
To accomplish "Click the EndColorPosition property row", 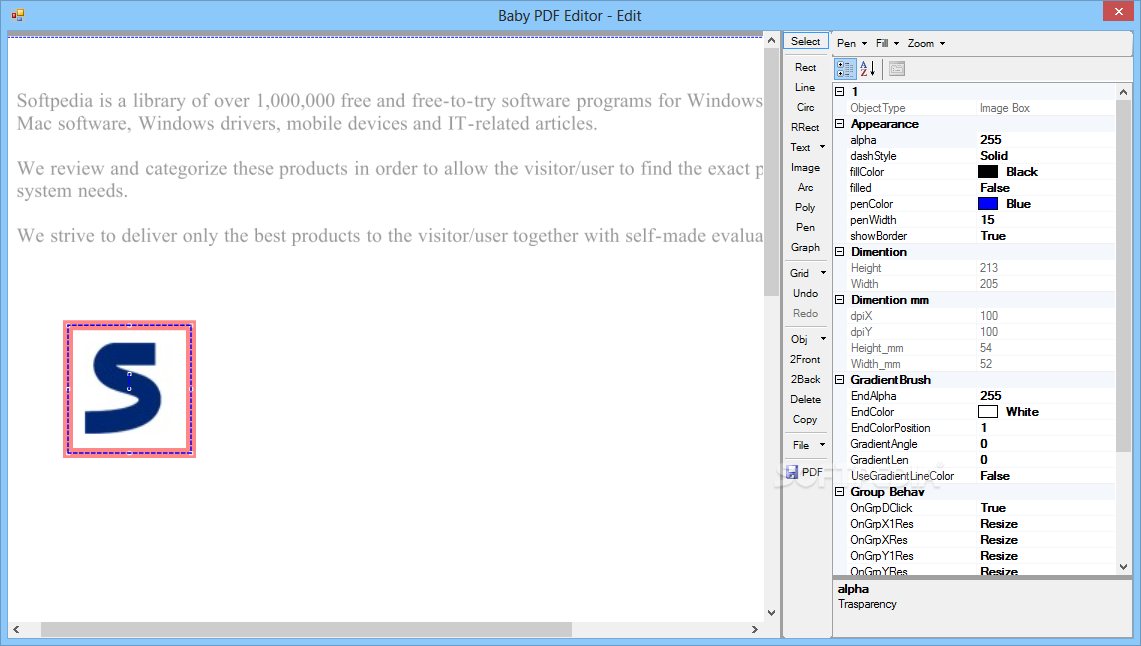I will [974, 428].
